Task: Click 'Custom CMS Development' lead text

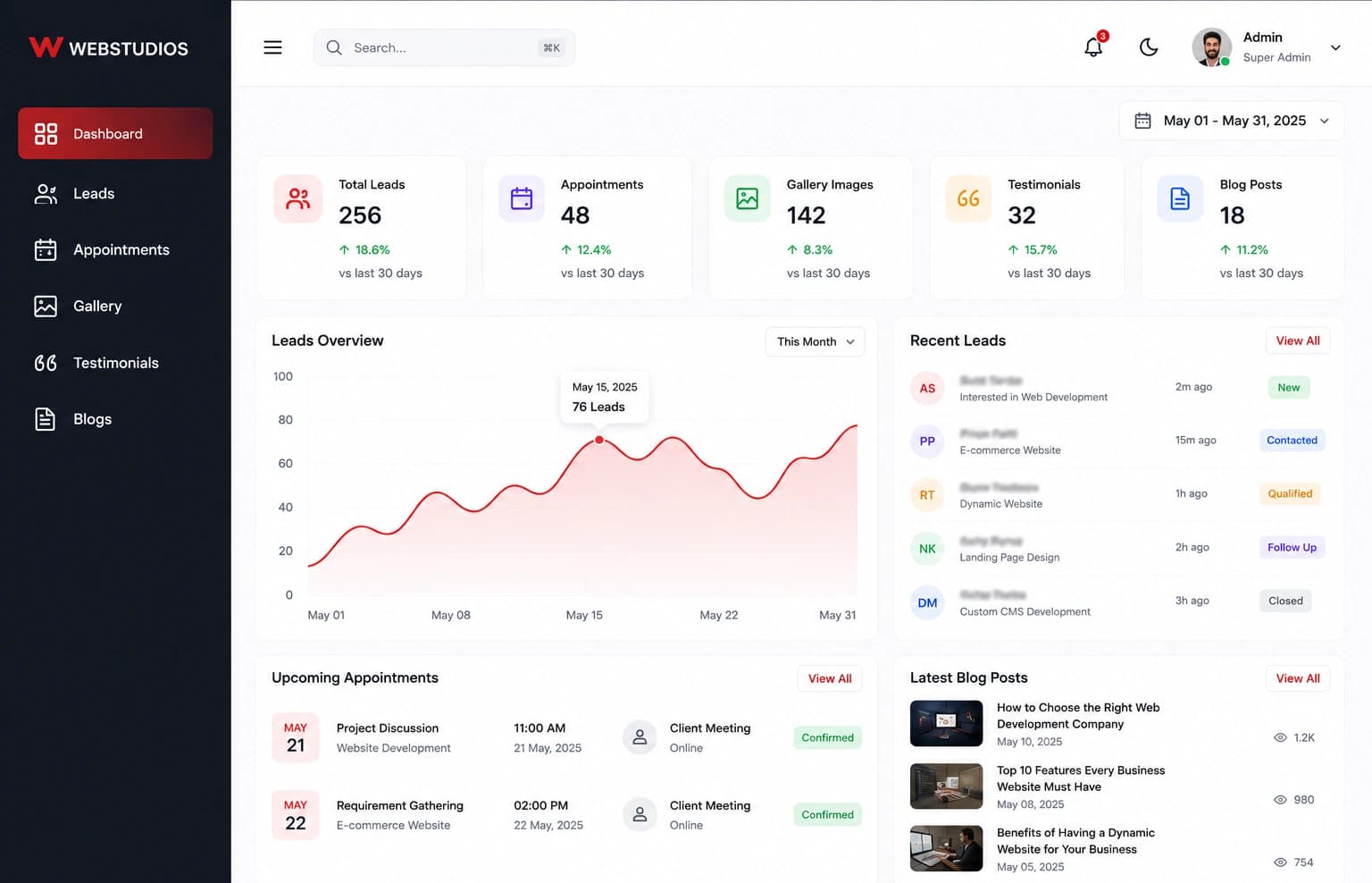Action: (x=1025, y=611)
